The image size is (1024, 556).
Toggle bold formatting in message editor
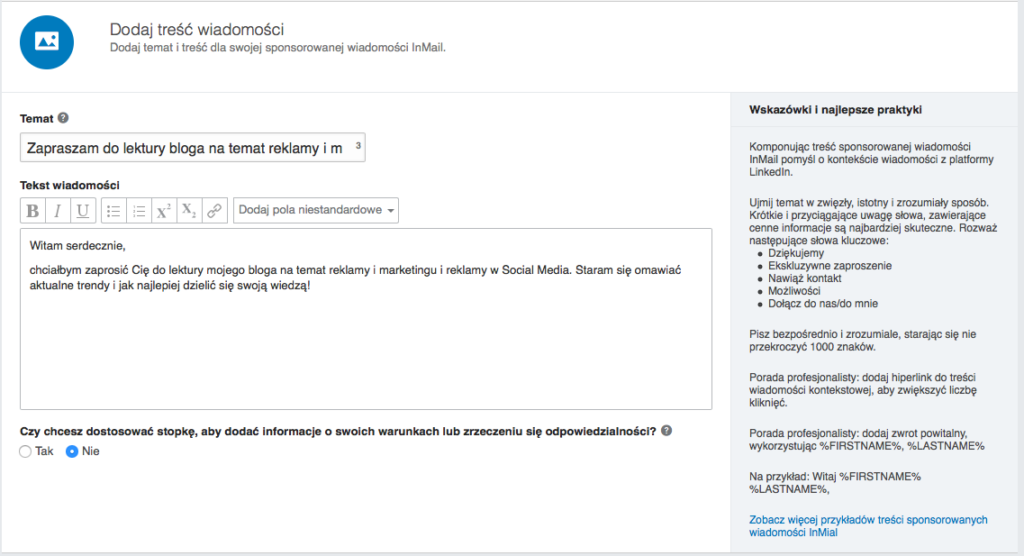point(33,211)
